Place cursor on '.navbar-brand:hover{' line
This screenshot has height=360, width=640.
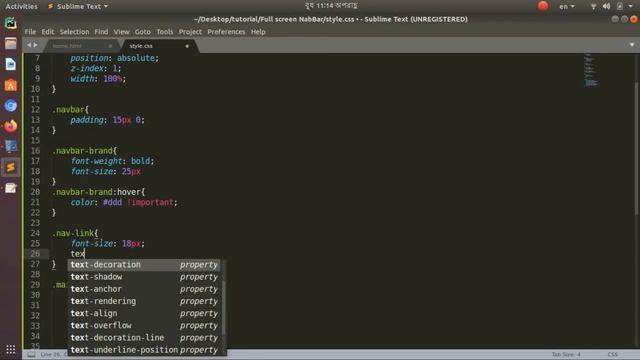(98, 192)
